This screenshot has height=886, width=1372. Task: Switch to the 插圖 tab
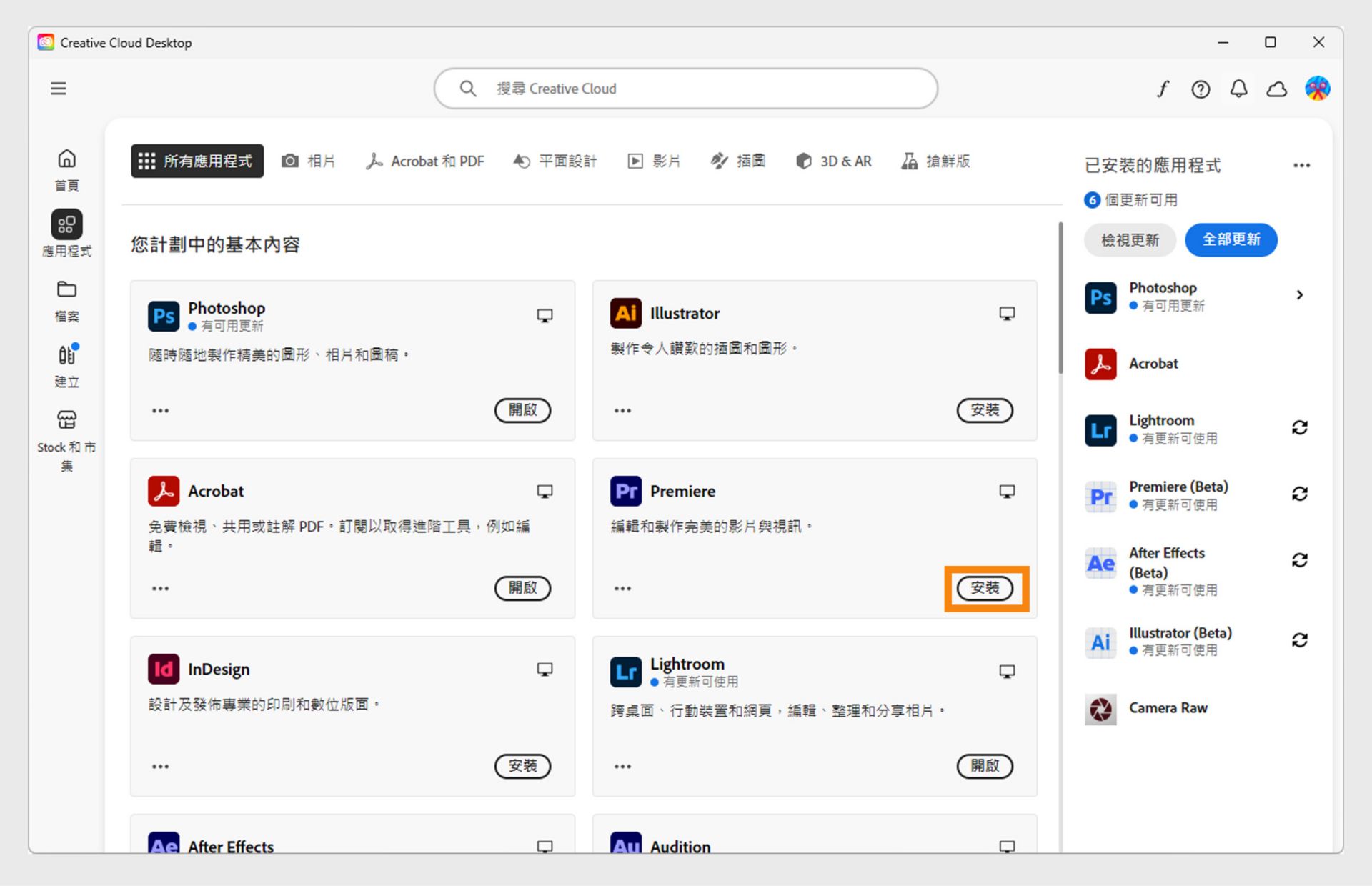coord(738,161)
